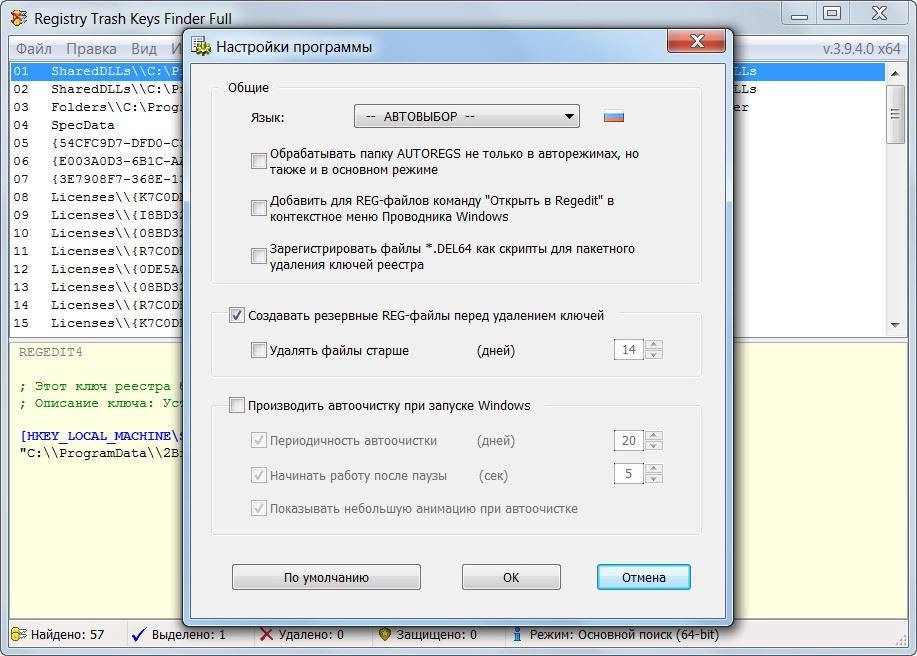This screenshot has width=917, height=656.
Task: Close the settings dialog with X
Action: click(696, 41)
